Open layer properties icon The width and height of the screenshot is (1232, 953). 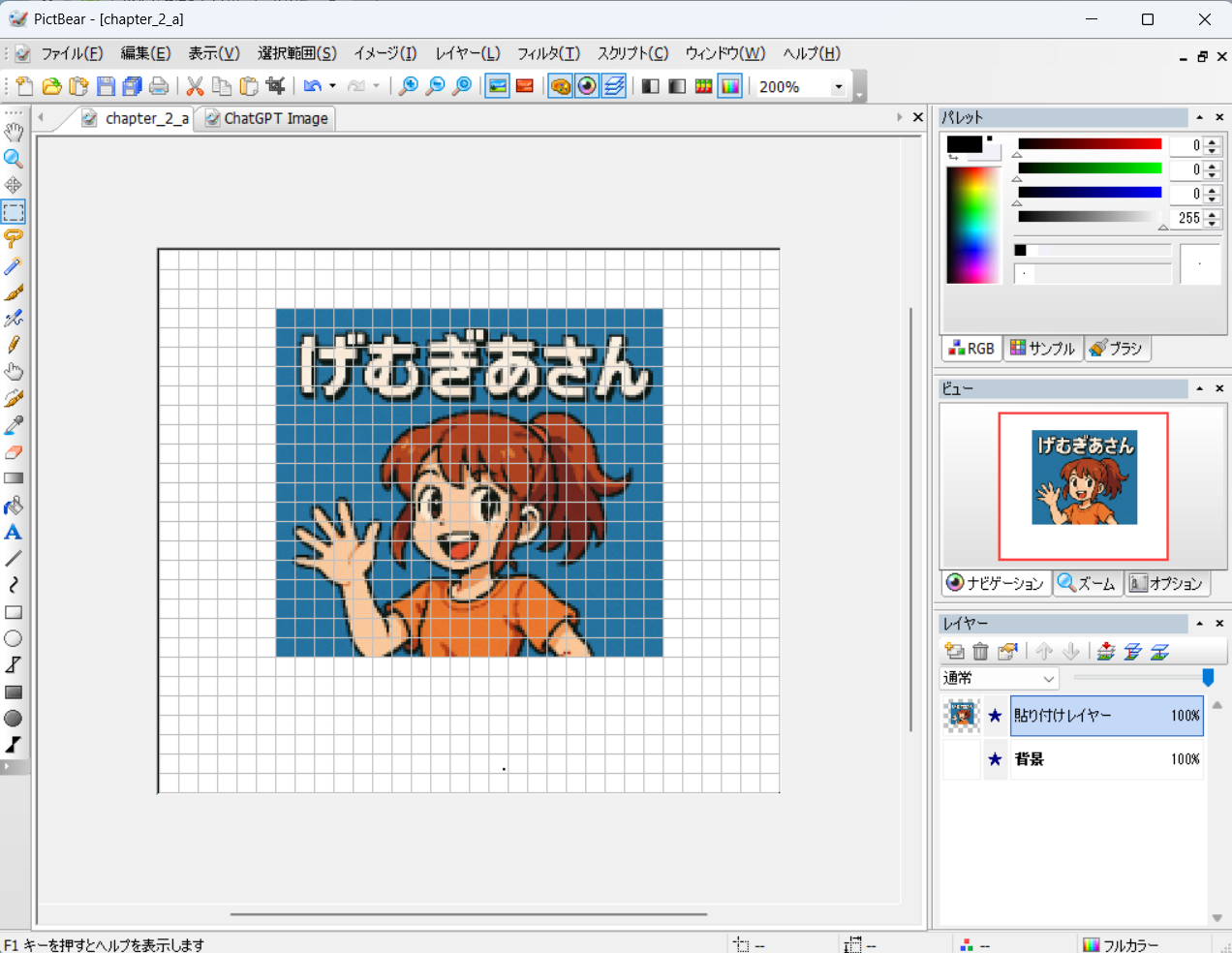coord(1007,651)
